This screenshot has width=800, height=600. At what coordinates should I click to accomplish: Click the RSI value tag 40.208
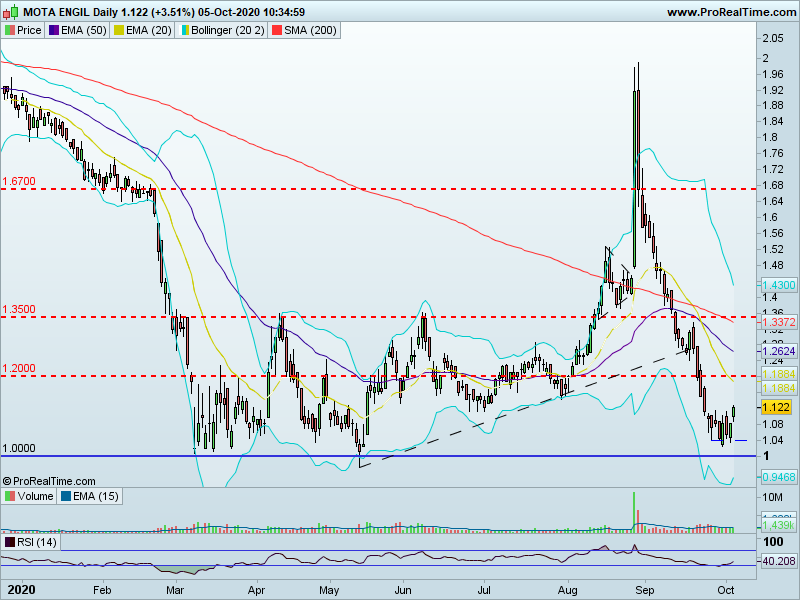pos(779,561)
